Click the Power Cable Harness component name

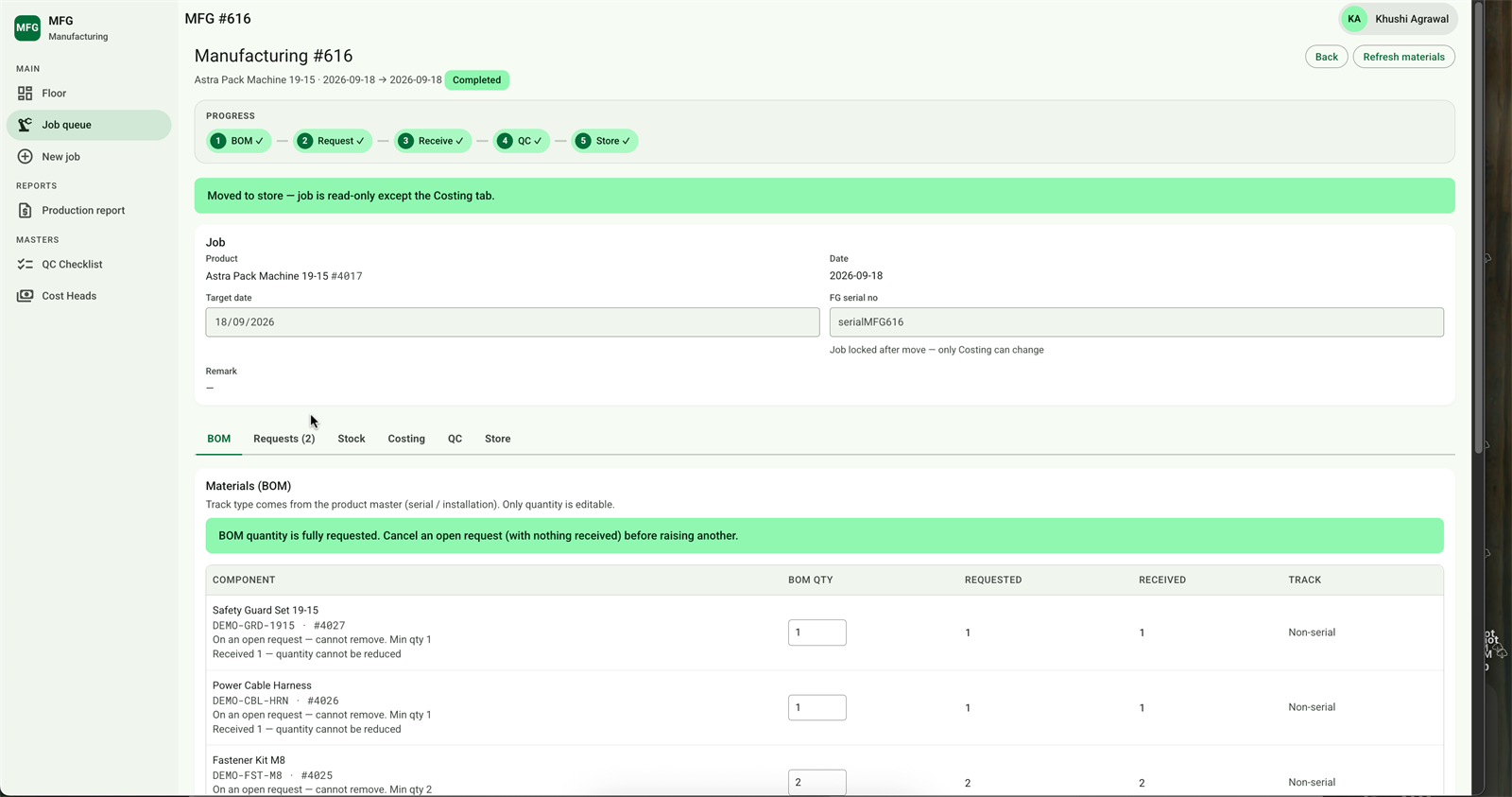(262, 685)
